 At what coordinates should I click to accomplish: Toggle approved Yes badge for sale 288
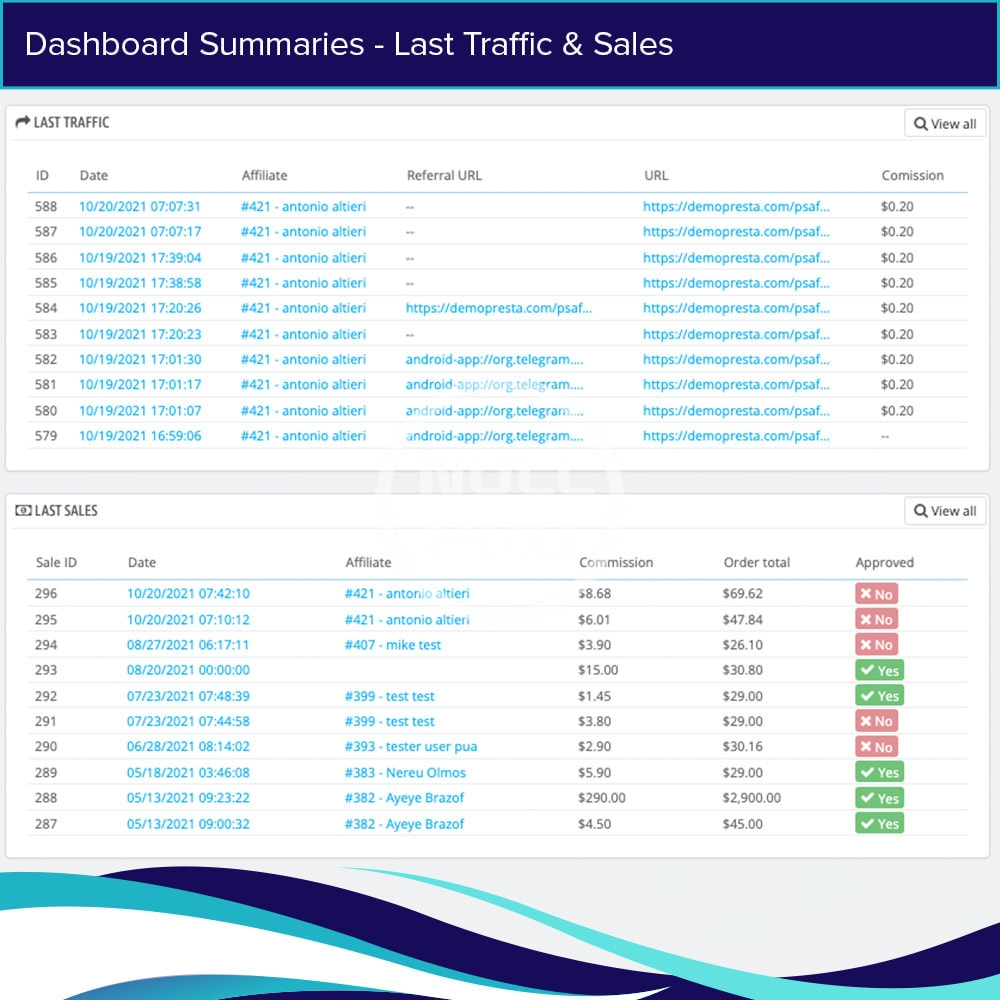point(879,798)
